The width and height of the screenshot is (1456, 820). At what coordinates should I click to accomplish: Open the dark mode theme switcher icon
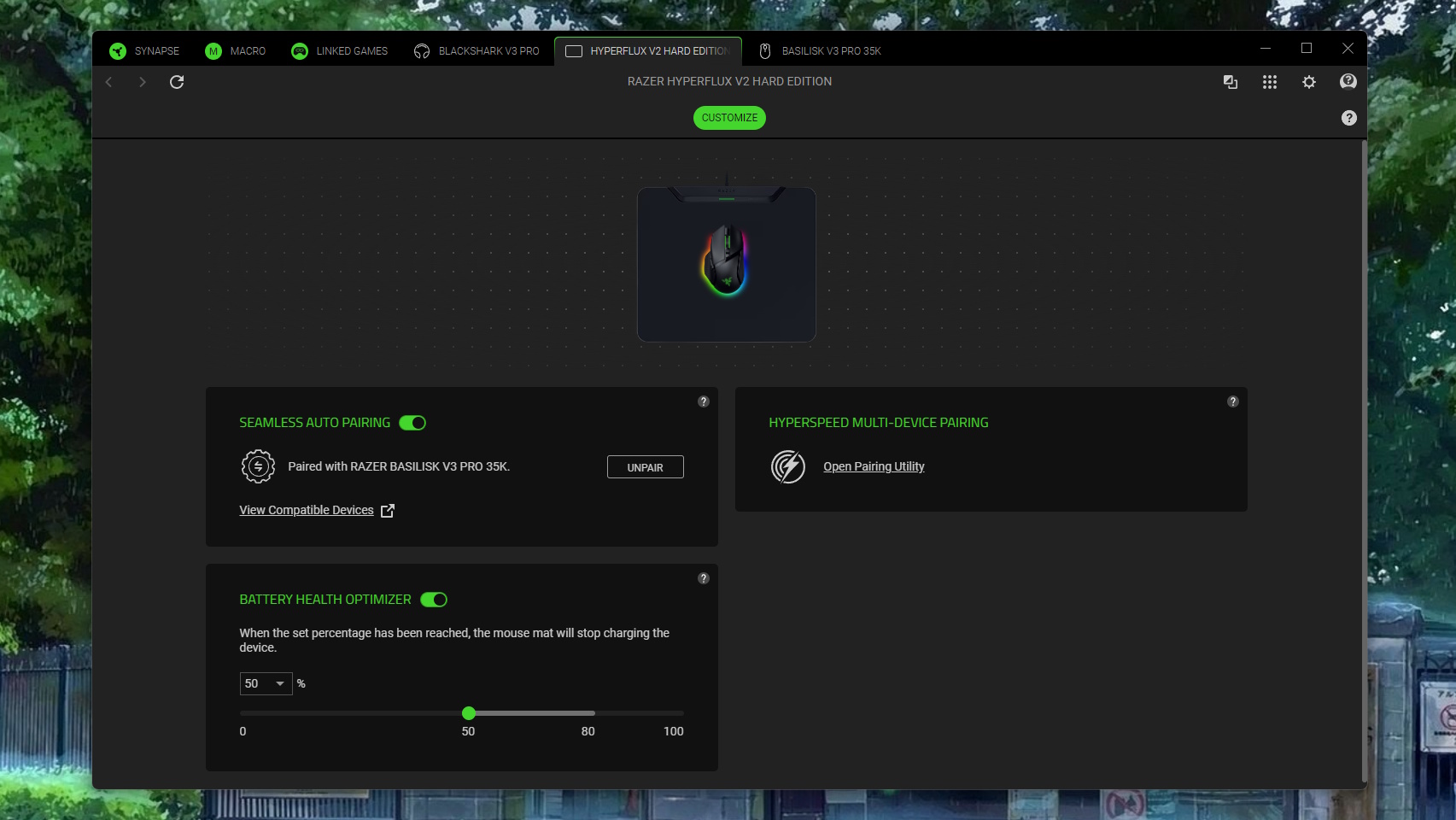coord(1230,81)
